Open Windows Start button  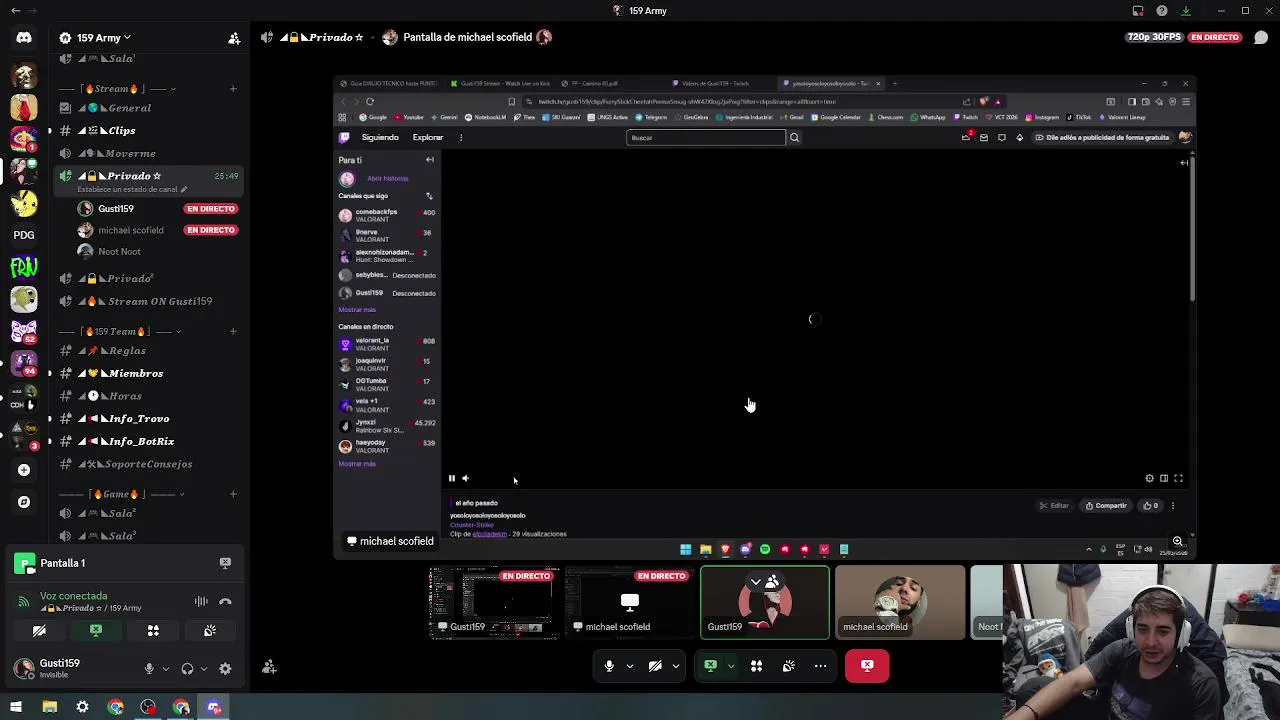(x=16, y=707)
